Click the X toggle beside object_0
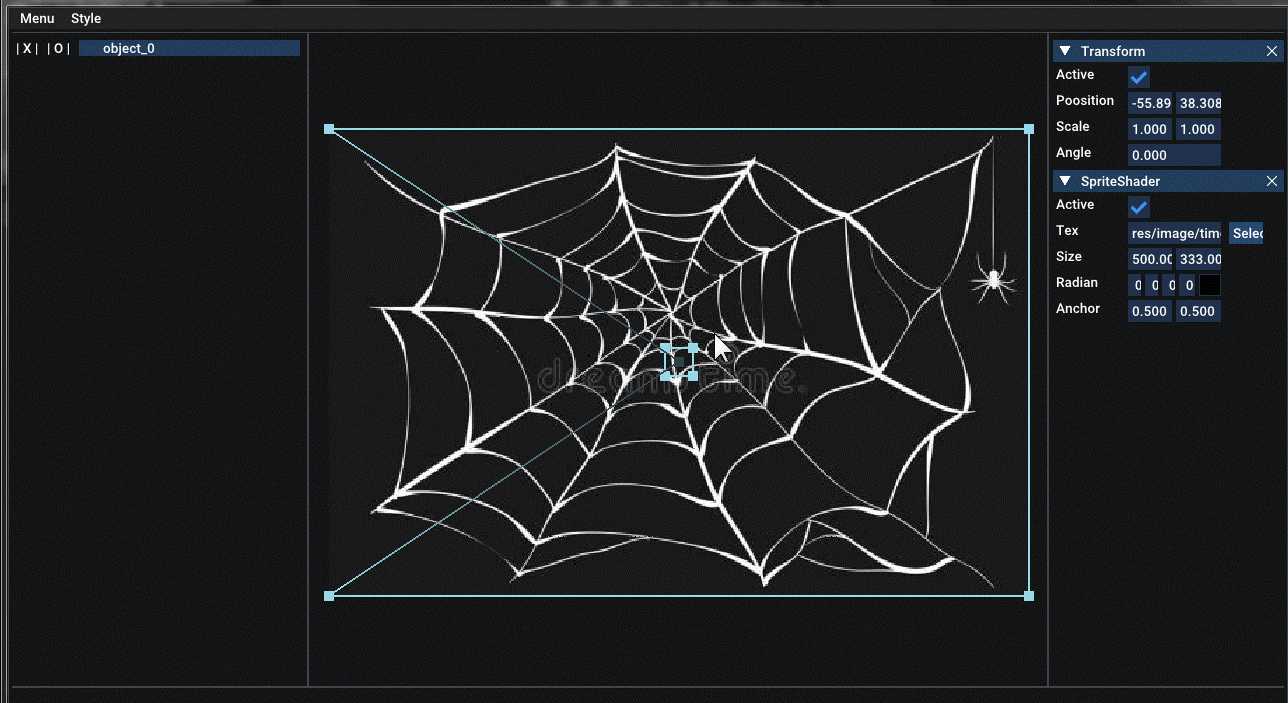 28,49
